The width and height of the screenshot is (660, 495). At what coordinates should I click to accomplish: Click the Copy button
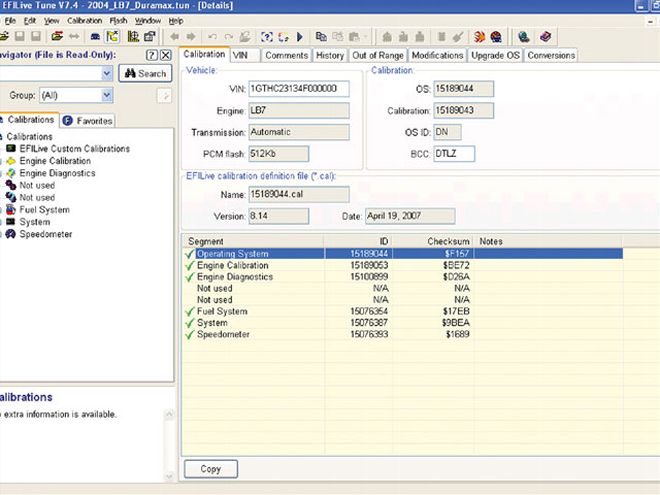pyautogui.click(x=210, y=469)
